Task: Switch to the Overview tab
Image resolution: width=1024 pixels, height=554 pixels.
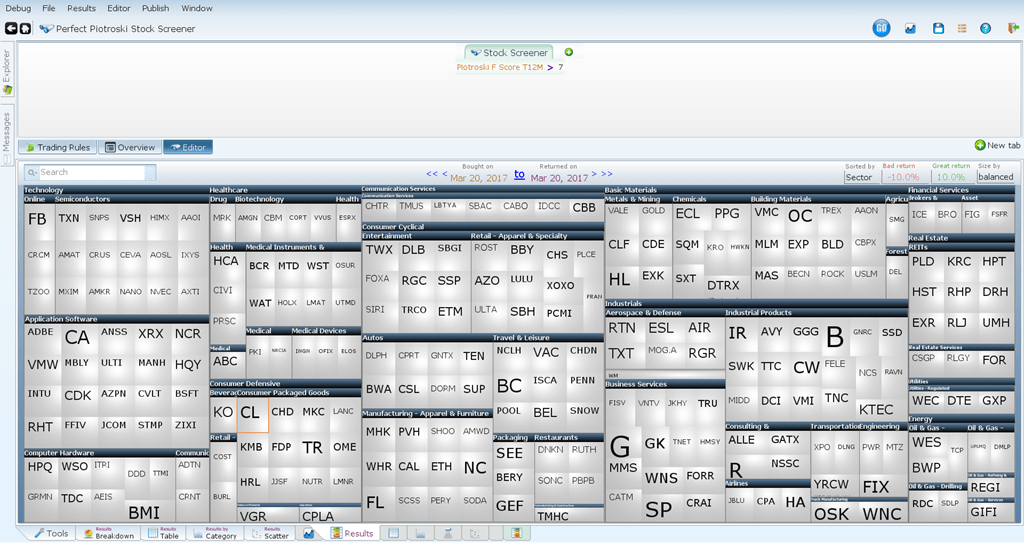Action: [130, 147]
